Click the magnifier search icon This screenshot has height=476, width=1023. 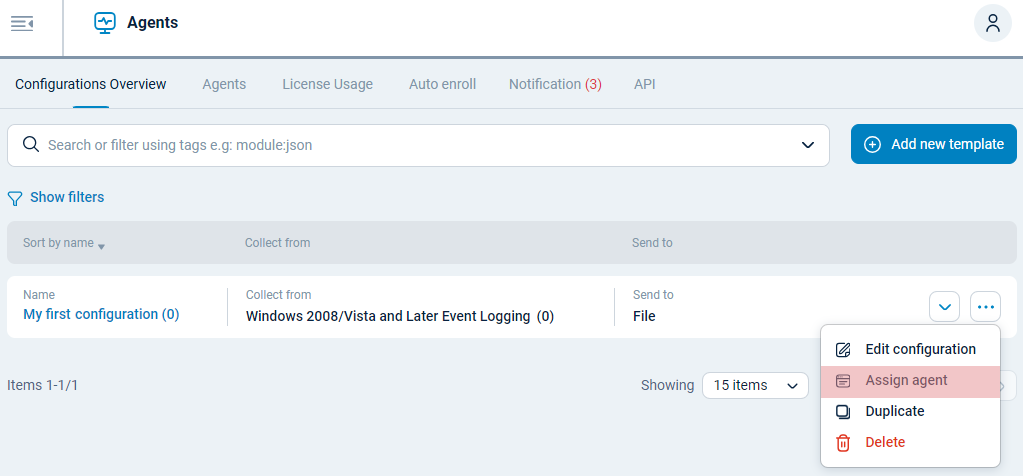pyautogui.click(x=30, y=145)
